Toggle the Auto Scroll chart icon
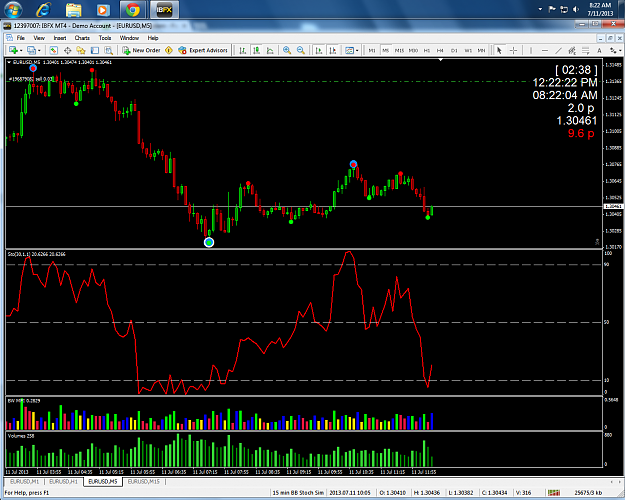Image resolution: width=625 pixels, height=500 pixels. [x=319, y=50]
